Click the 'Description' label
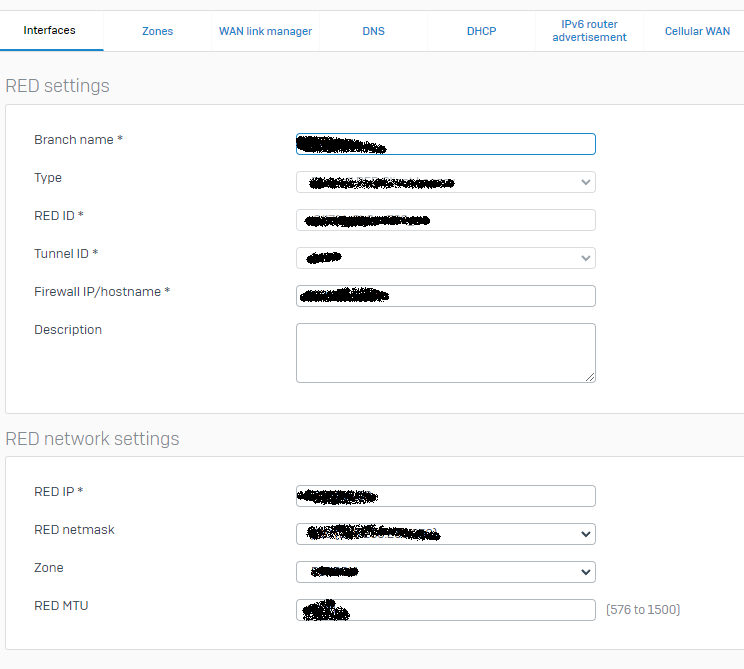 (x=68, y=330)
